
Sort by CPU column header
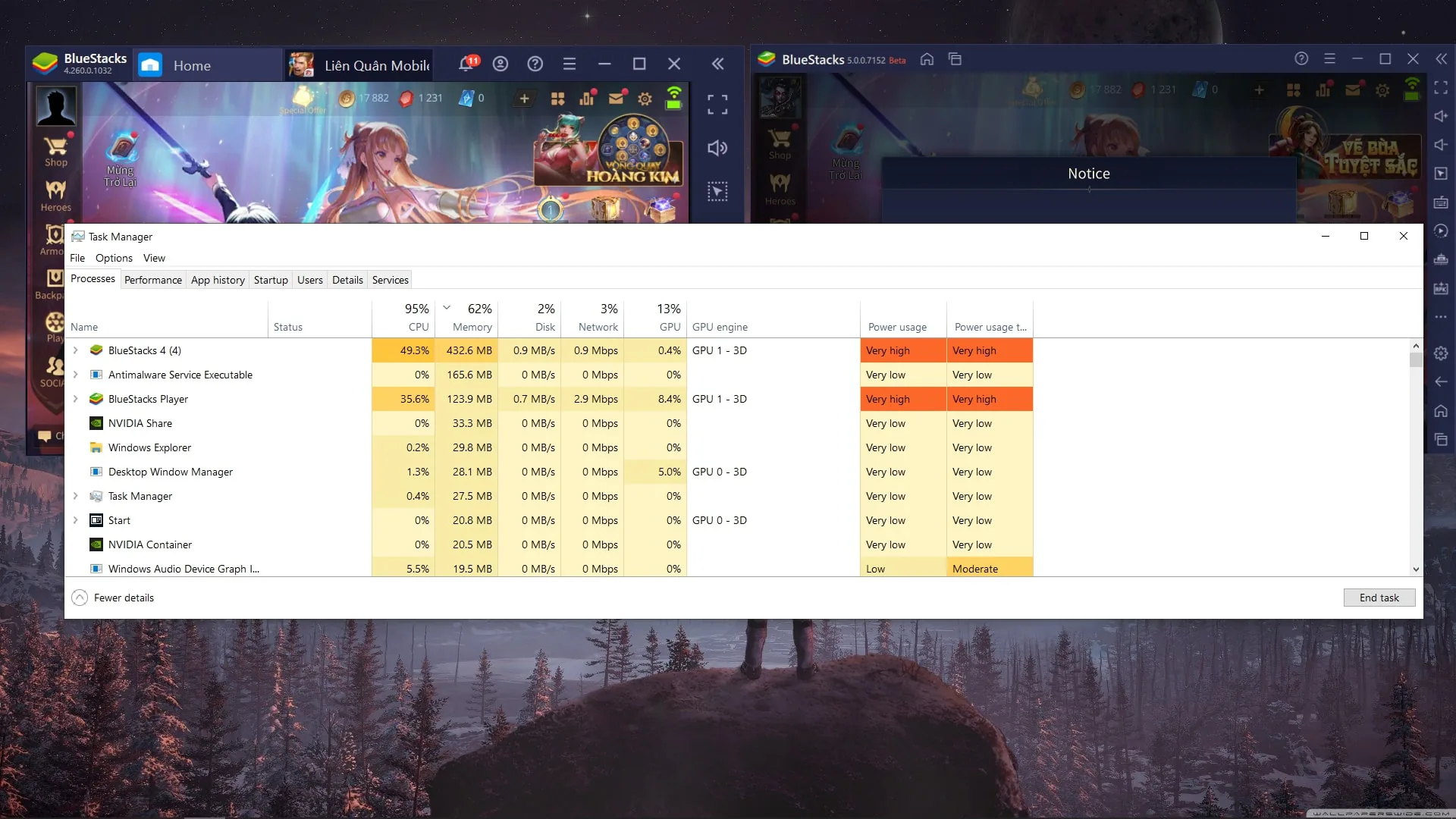click(x=403, y=318)
